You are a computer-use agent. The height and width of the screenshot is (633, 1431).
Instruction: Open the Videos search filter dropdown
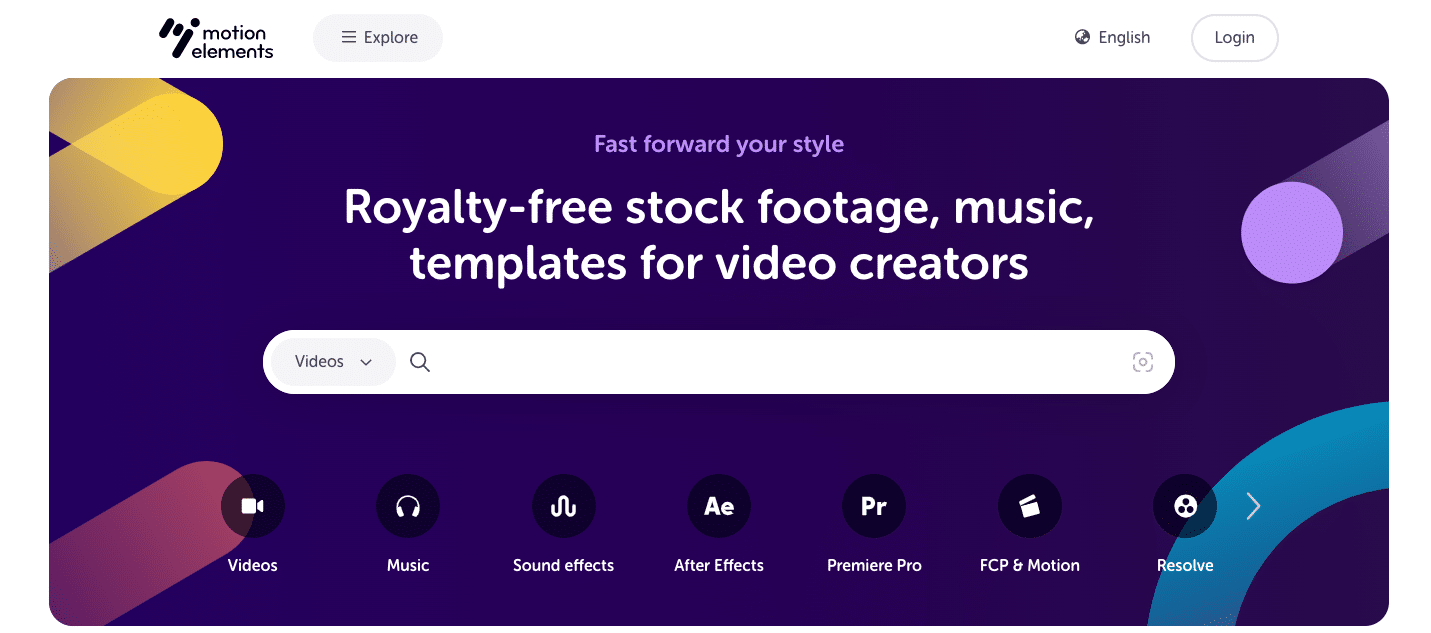[x=333, y=362]
